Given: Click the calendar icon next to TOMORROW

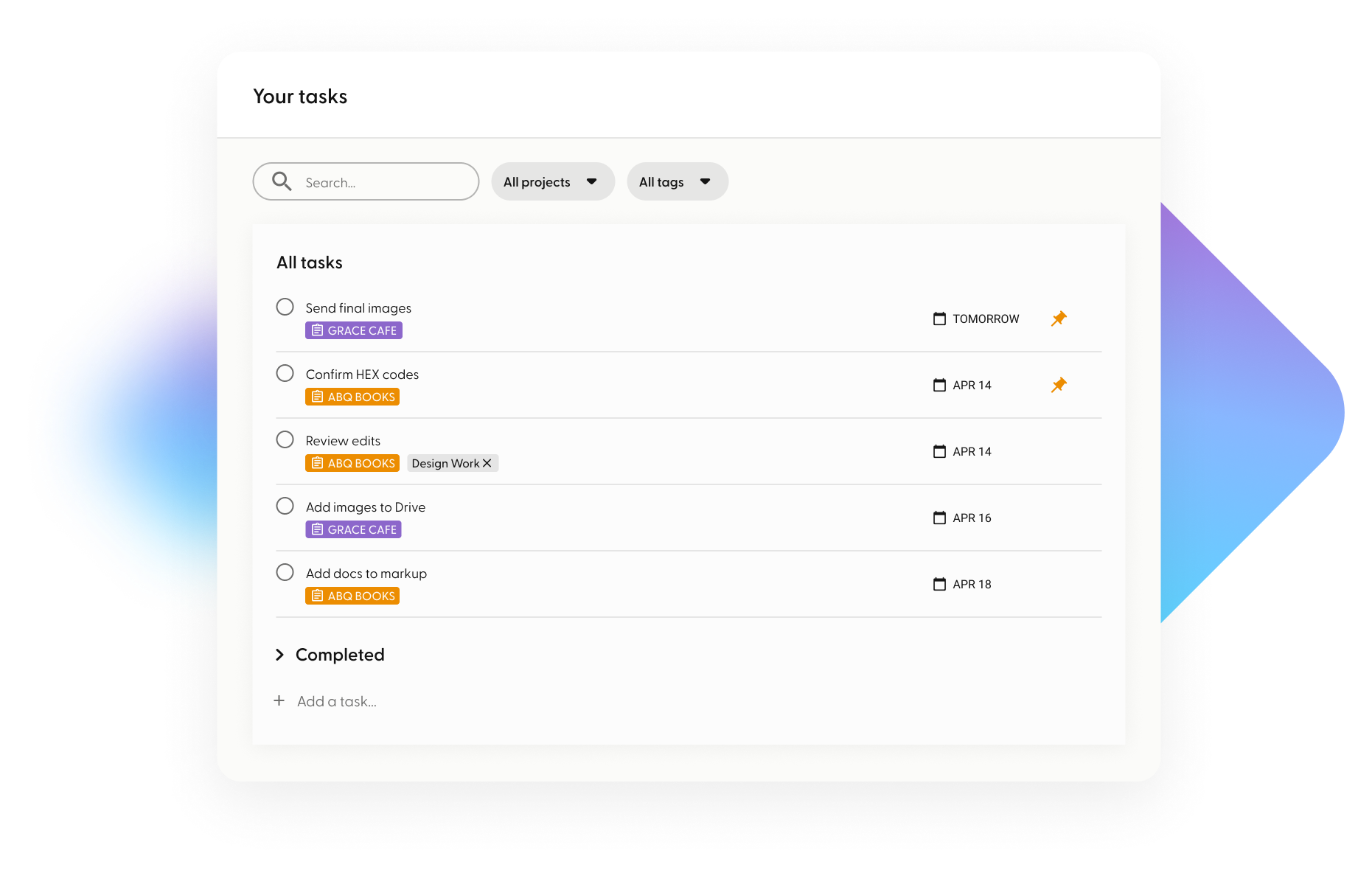Looking at the screenshot, I should (x=939, y=319).
